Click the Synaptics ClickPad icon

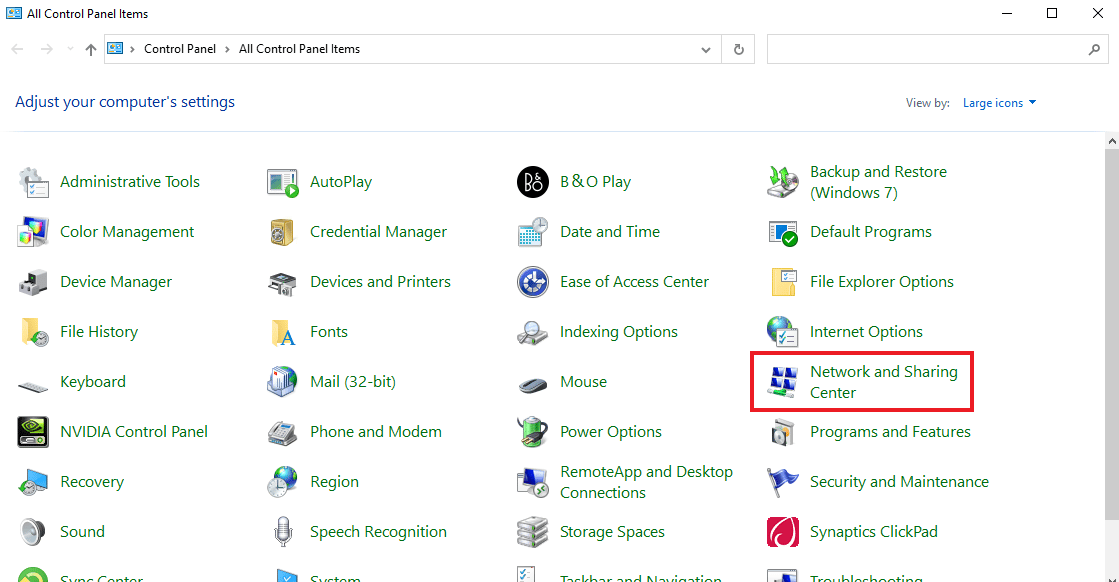(782, 532)
